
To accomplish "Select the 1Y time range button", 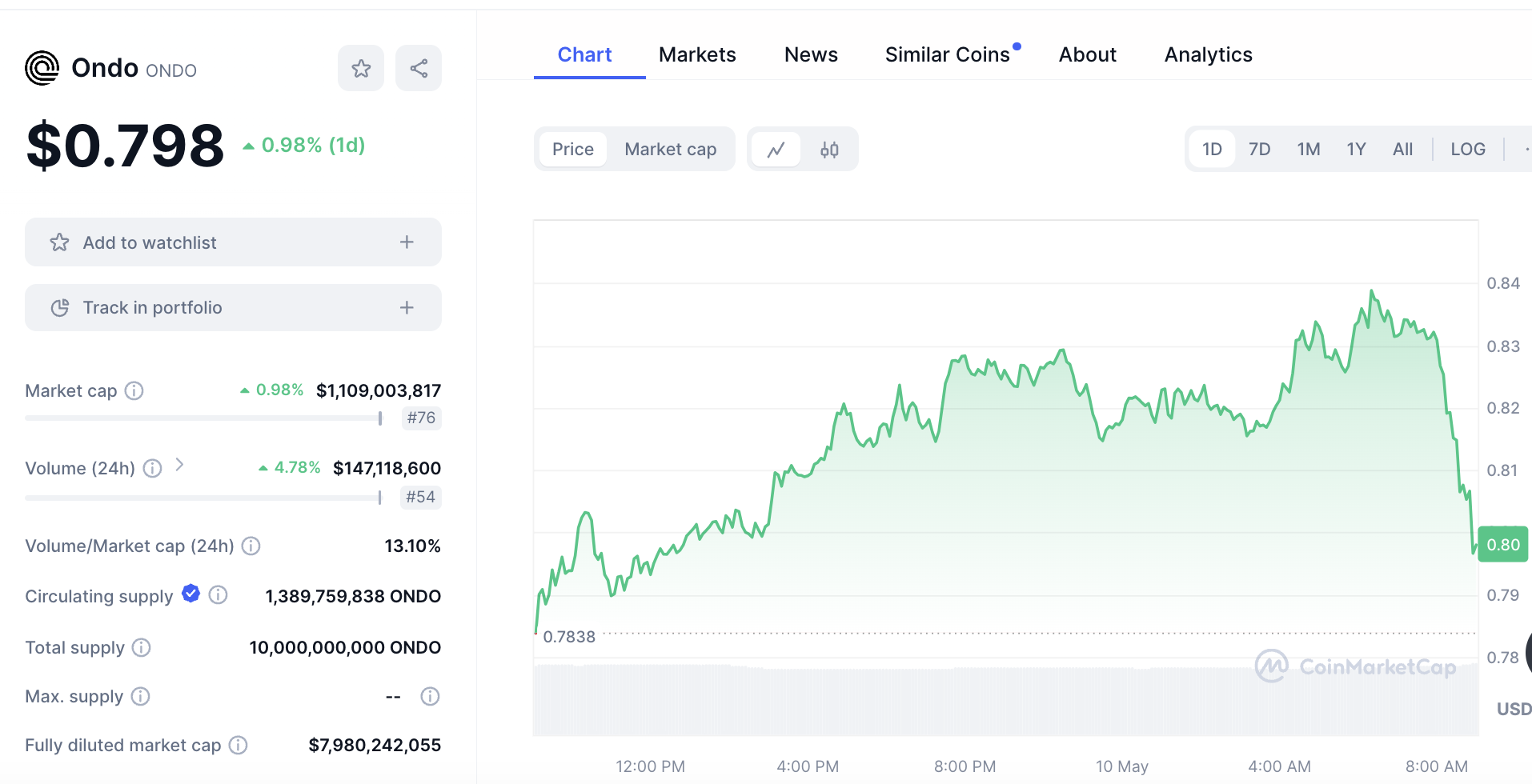I will coord(1355,150).
